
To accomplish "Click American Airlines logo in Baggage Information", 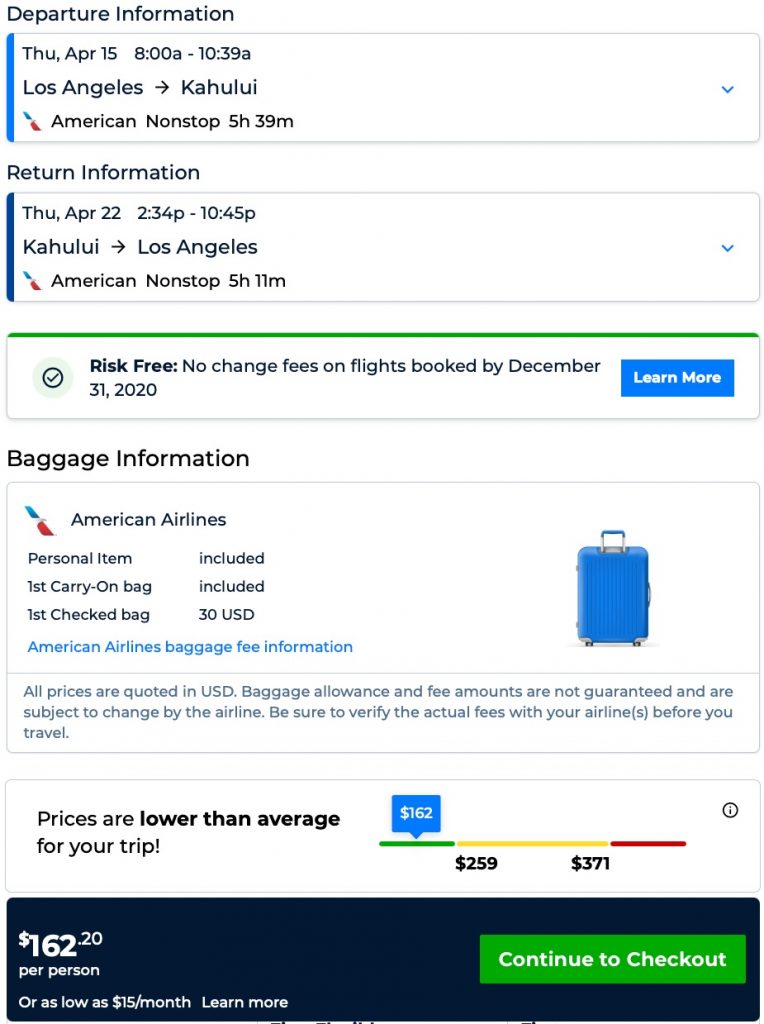I will [x=41, y=520].
